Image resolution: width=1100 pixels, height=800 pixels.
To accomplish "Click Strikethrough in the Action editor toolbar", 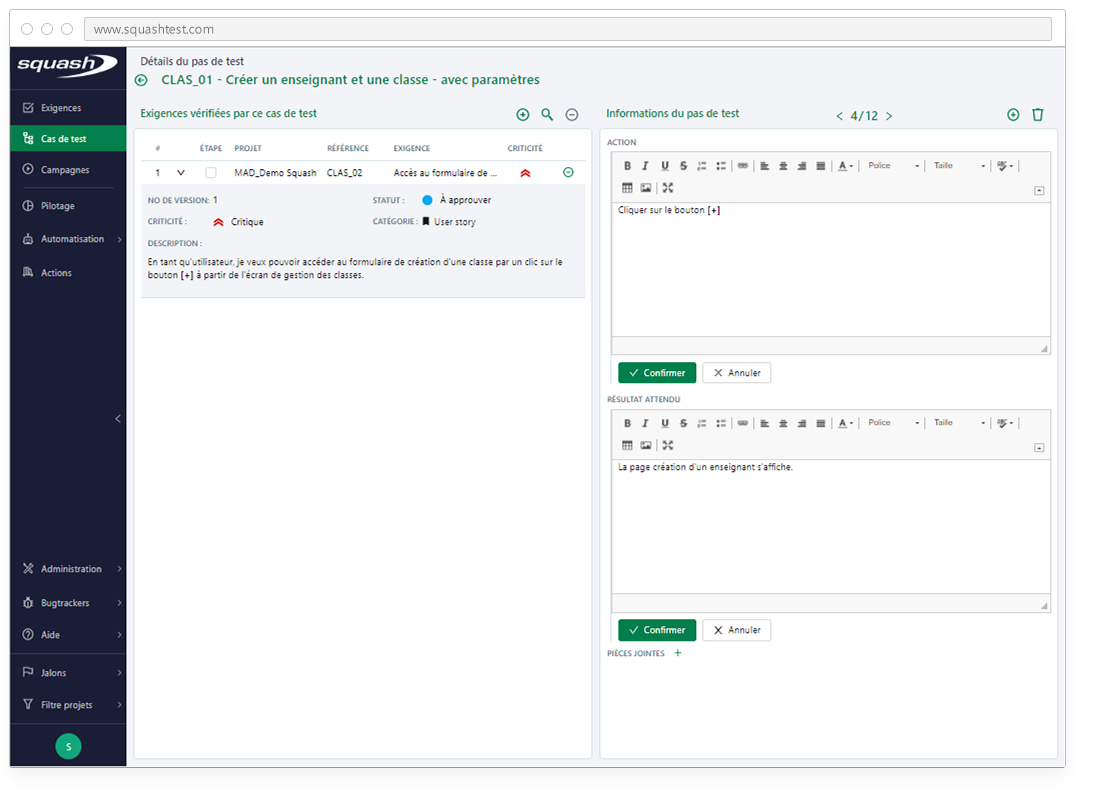I will tap(683, 166).
